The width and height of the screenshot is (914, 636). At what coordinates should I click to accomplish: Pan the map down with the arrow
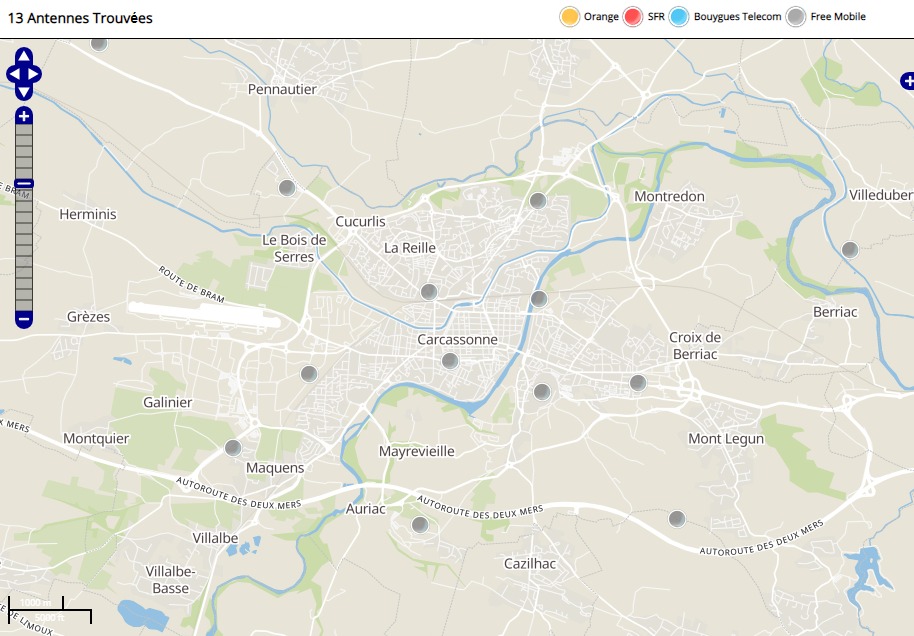coord(24,92)
